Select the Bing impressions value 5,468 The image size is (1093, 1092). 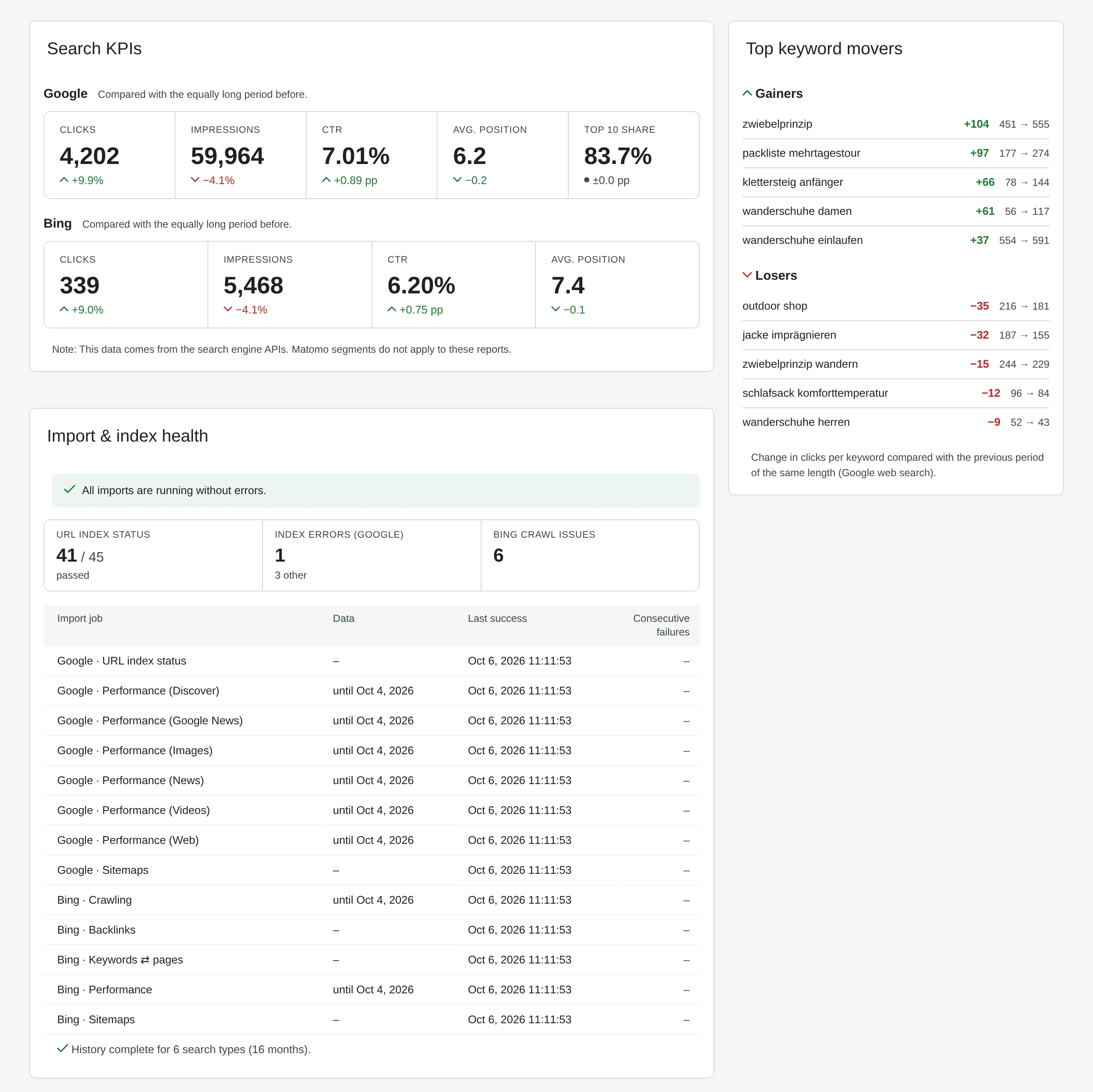[254, 286]
